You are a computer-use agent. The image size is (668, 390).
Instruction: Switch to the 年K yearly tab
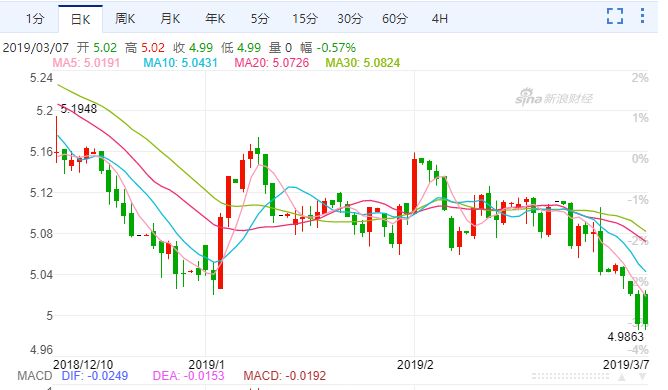[x=215, y=19]
